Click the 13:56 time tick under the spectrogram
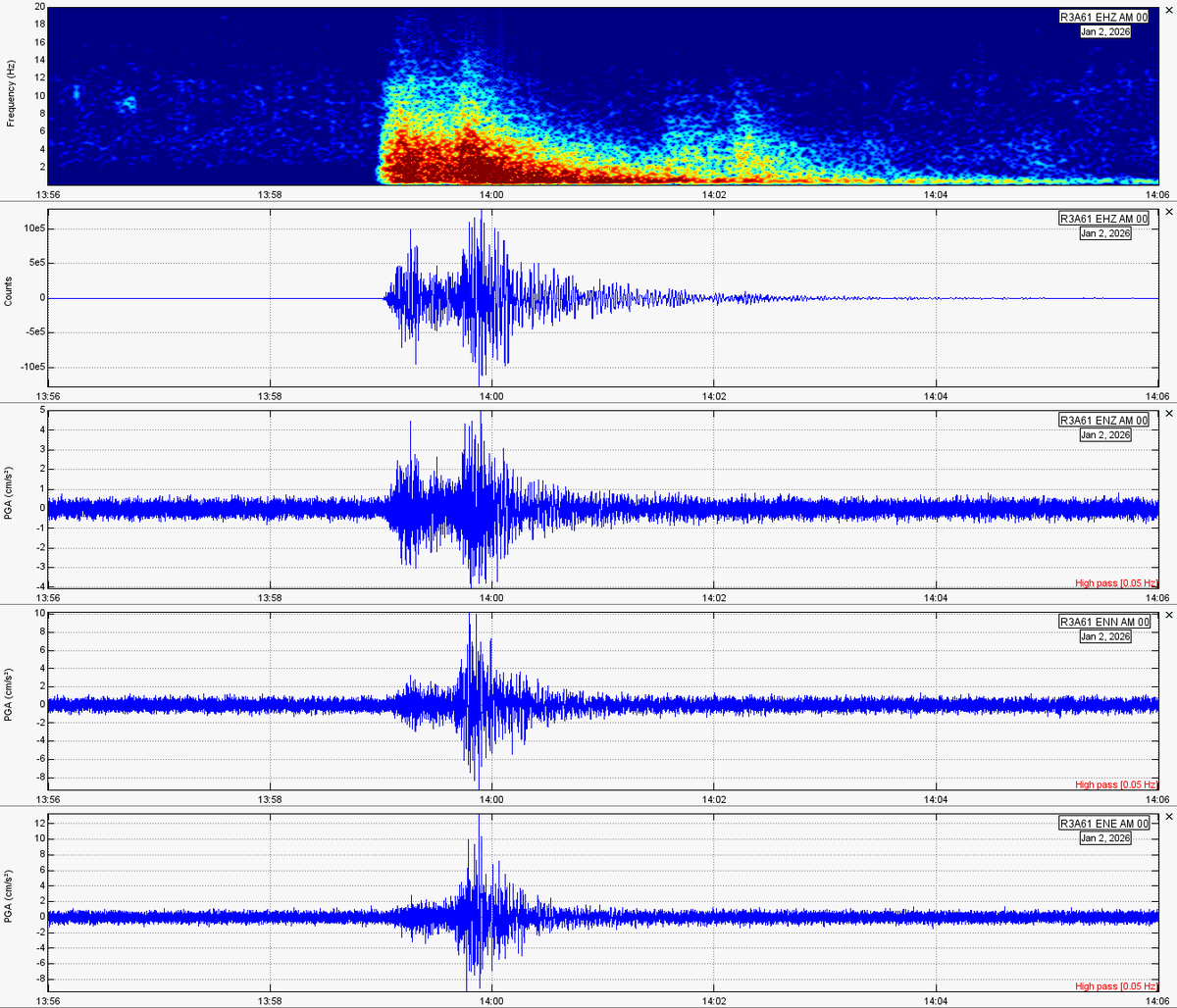The height and width of the screenshot is (1008, 1177). click(x=49, y=194)
